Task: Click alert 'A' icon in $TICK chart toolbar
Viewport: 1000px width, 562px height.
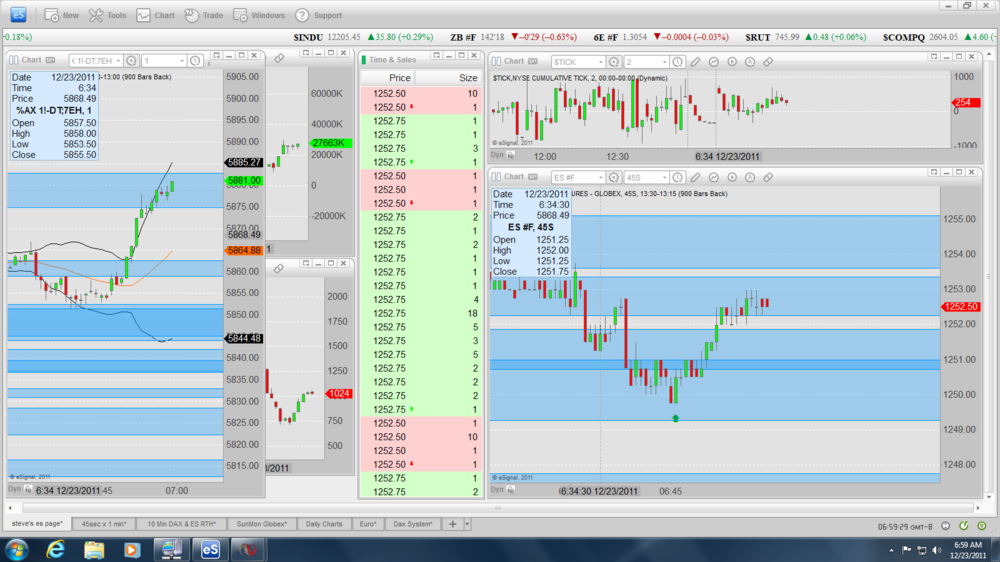Action: pyautogui.click(x=750, y=62)
